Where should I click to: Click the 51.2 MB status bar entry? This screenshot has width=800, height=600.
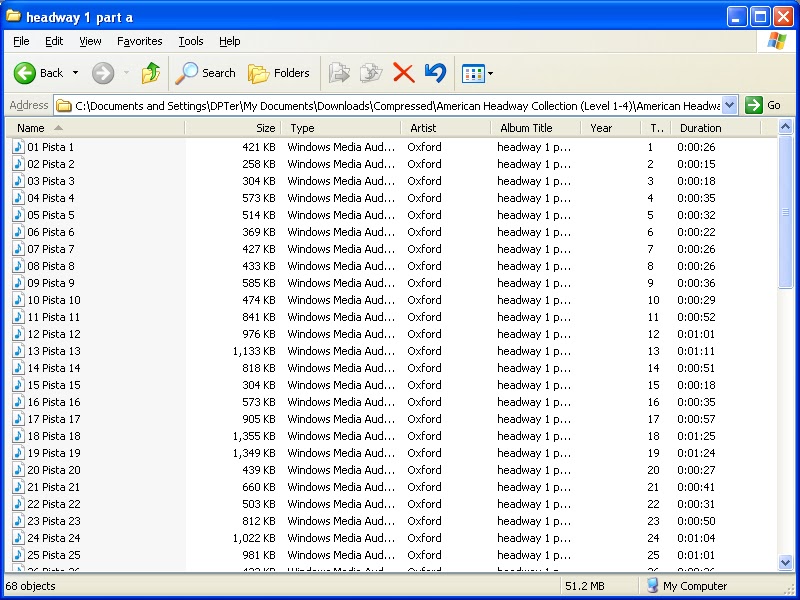[585, 586]
